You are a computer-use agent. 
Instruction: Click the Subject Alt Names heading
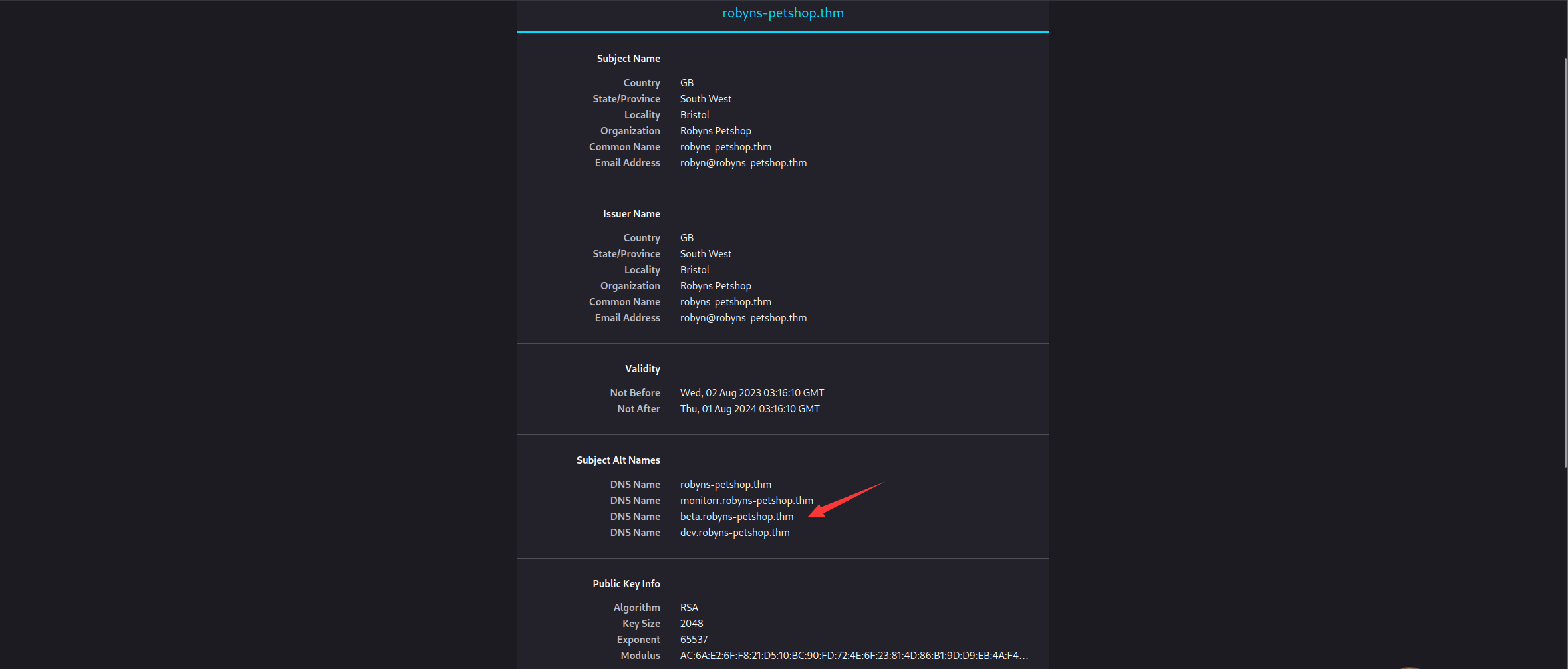[x=618, y=460]
